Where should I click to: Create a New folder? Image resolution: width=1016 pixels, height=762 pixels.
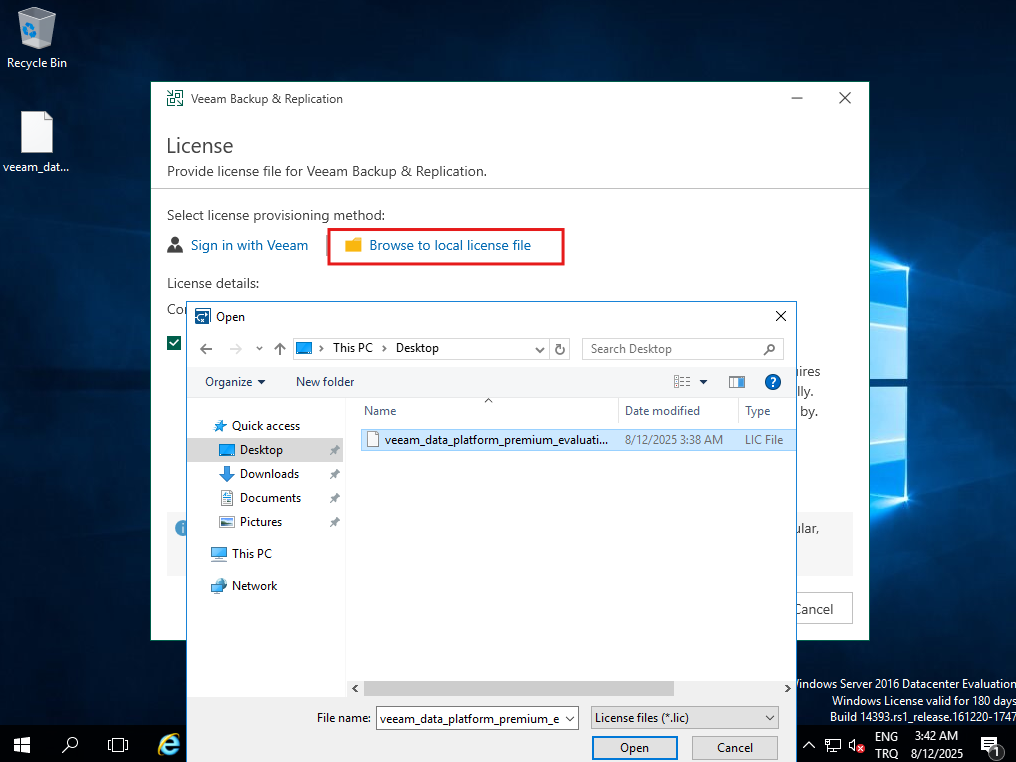[x=325, y=382]
